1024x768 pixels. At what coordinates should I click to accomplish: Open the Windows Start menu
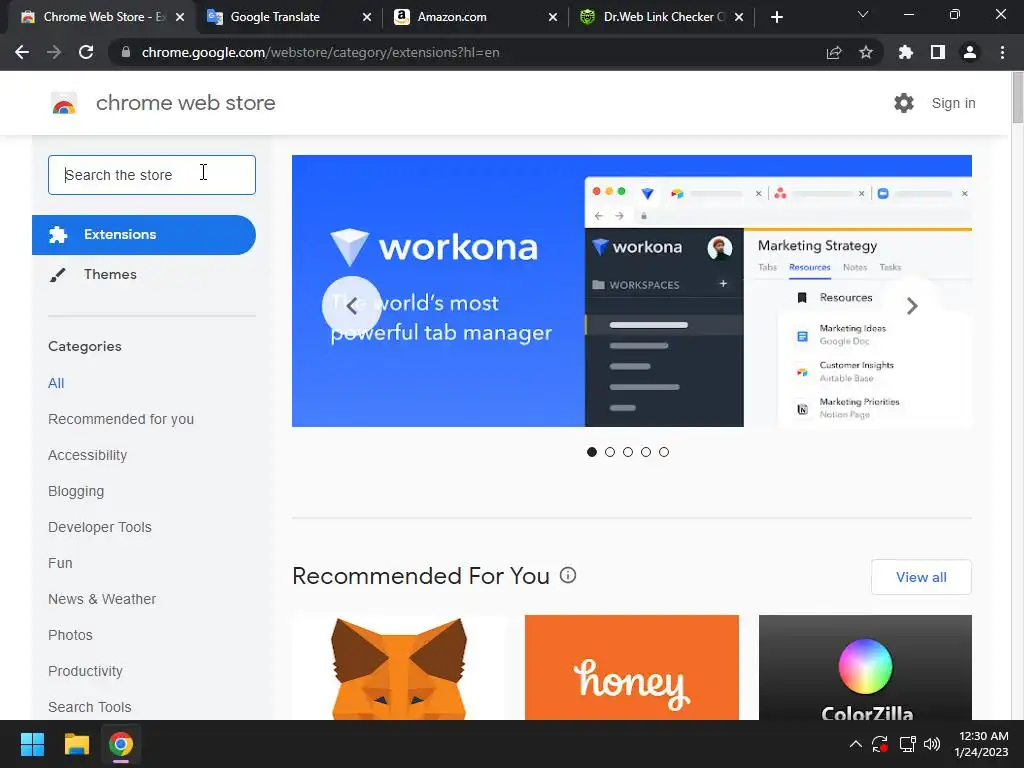click(32, 744)
